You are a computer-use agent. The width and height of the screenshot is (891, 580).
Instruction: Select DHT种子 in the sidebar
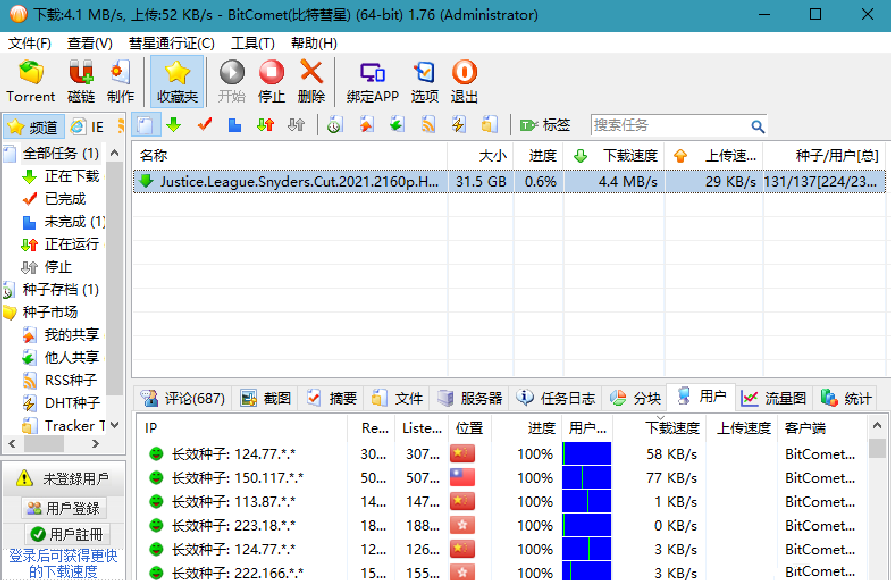pos(72,403)
